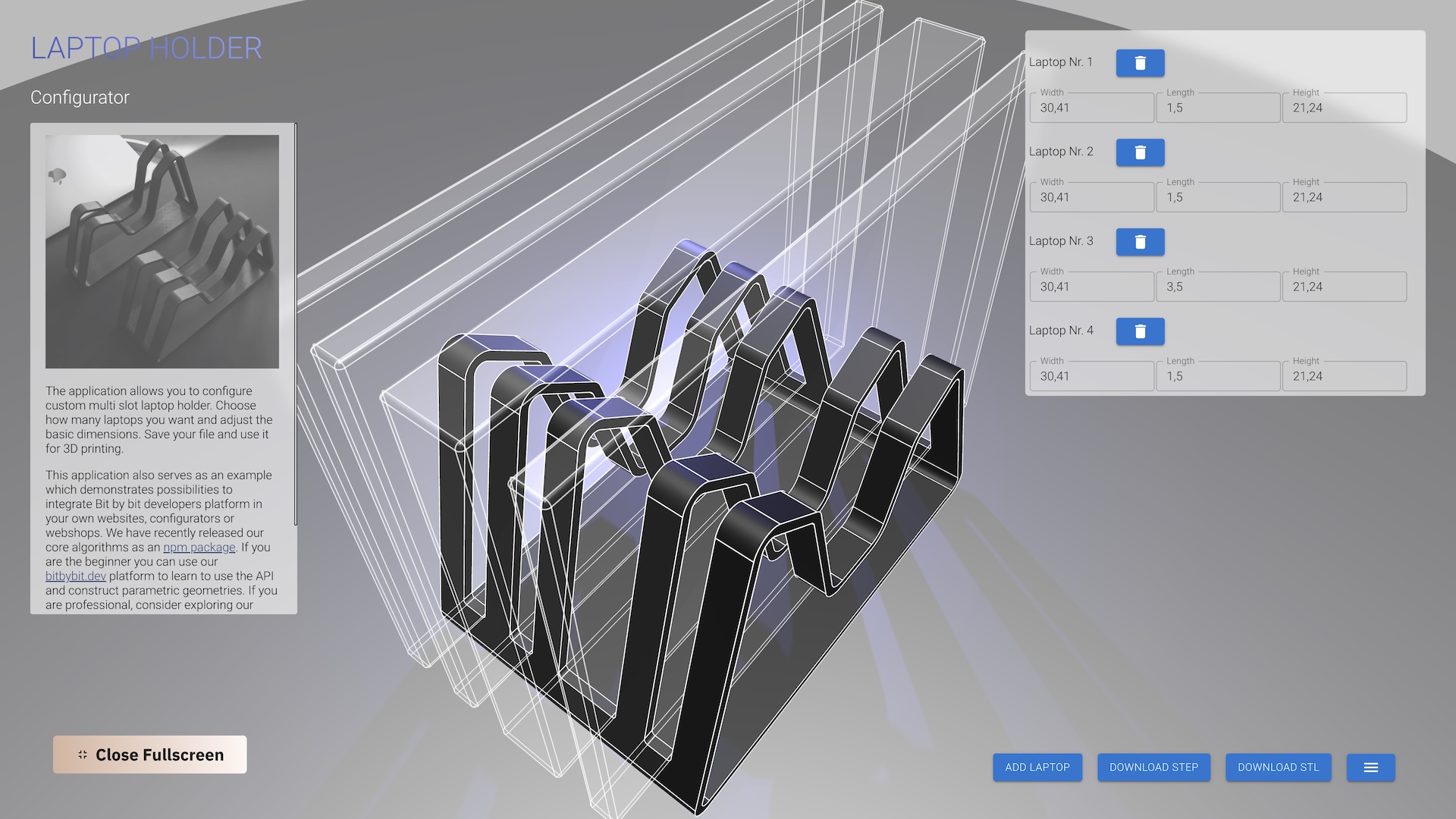Focus Laptop Nr. 4 Width field
Screen dimensions: 1456x819
pyautogui.click(x=1091, y=376)
